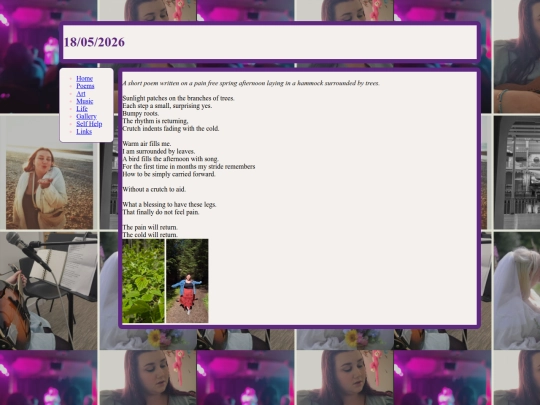
Task: Open the Life link
Action: click(x=82, y=109)
